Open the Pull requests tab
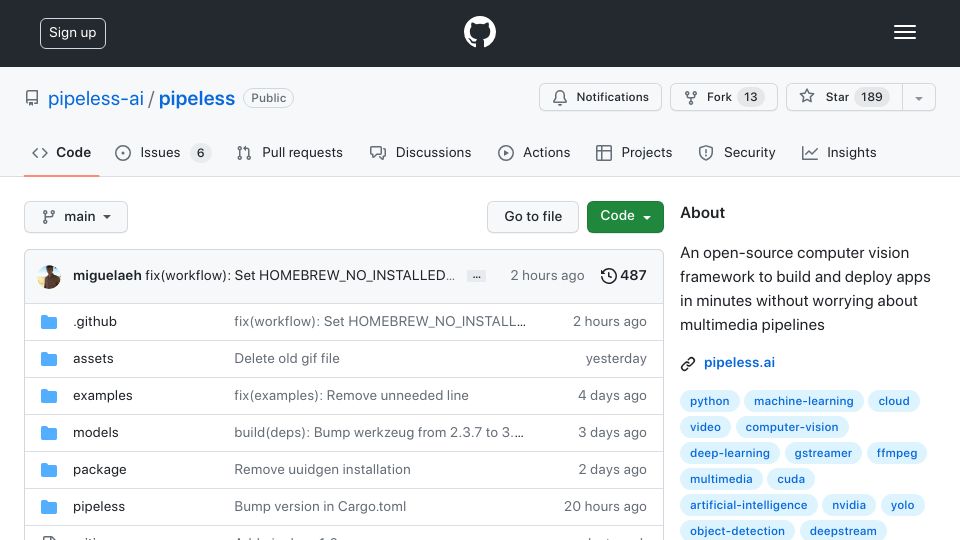Image resolution: width=960 pixels, height=540 pixels. (290, 152)
